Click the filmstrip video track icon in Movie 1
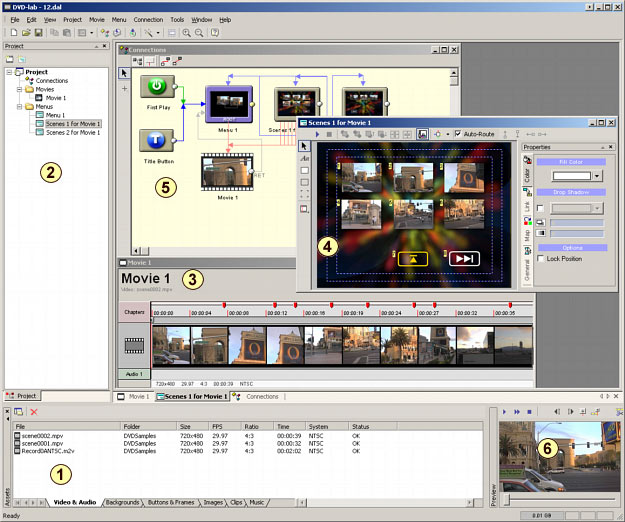 coord(134,345)
